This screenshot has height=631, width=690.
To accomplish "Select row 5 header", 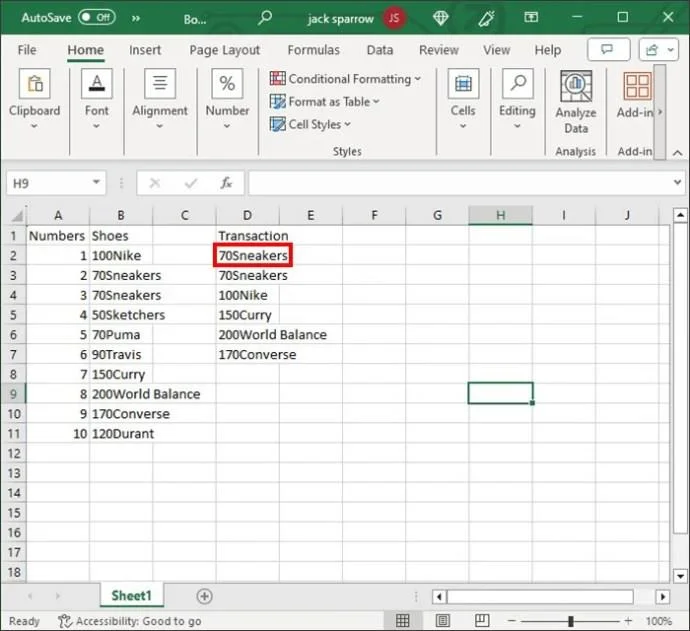I will pyautogui.click(x=13, y=315).
